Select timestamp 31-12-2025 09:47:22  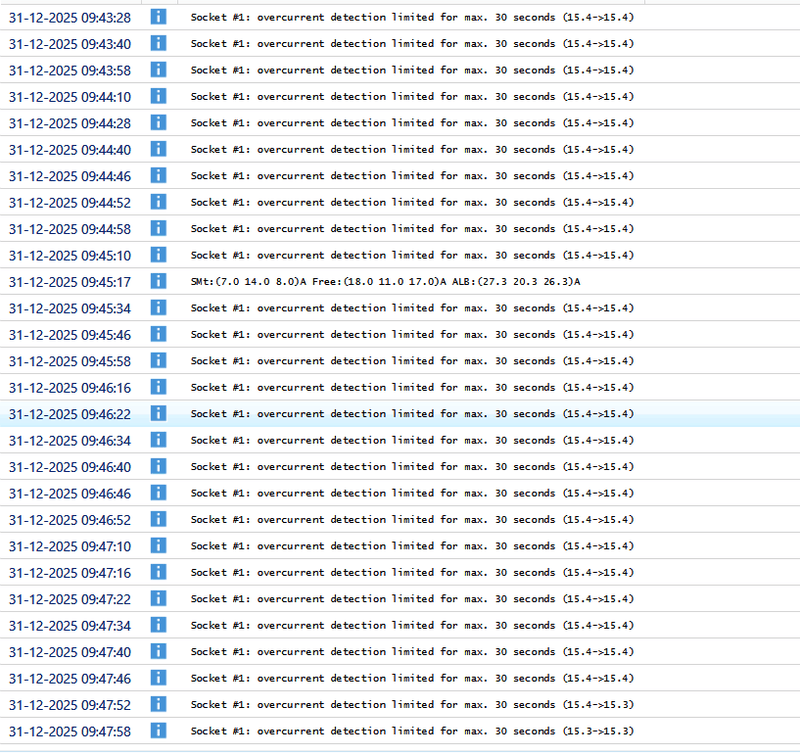tap(70, 600)
